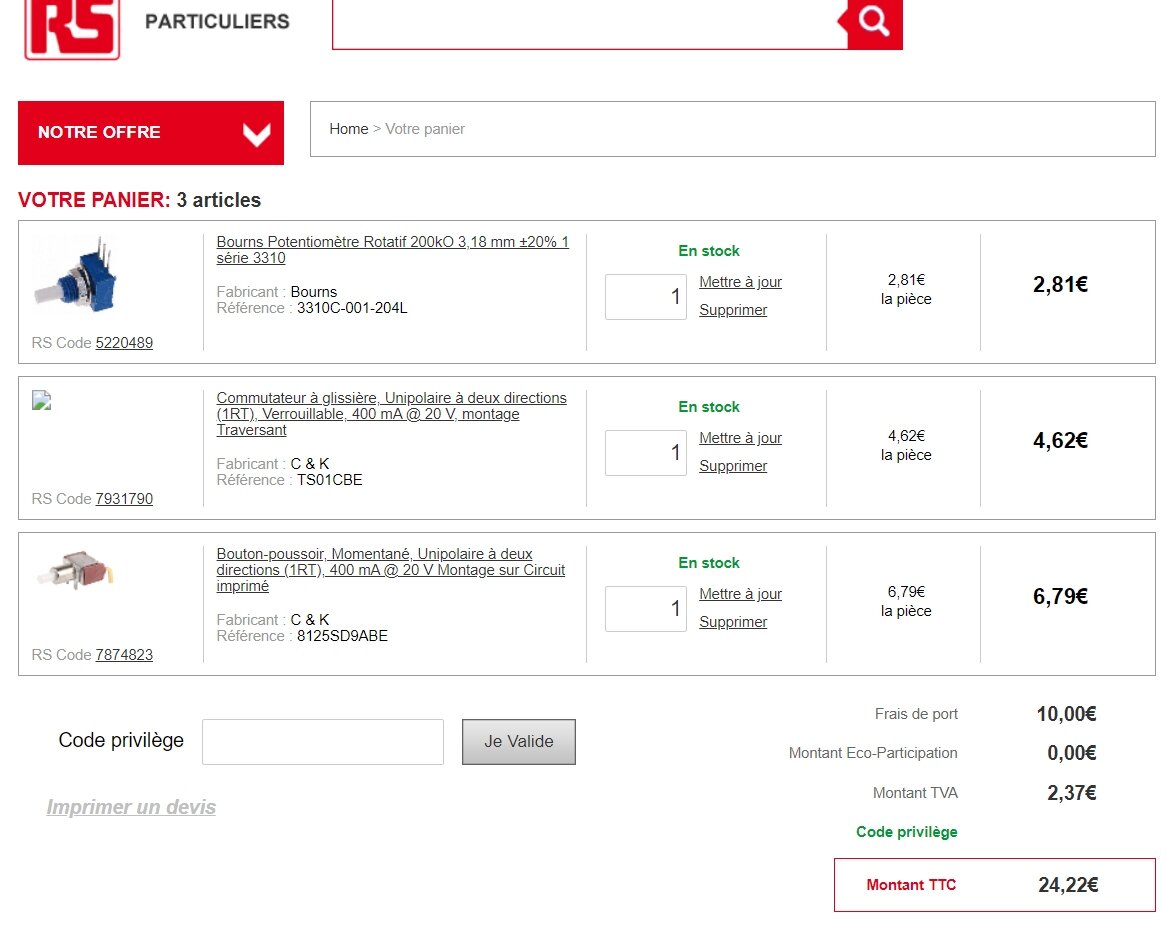The height and width of the screenshot is (926, 1166).
Task: Click the broken image of the slide switch
Action: click(x=42, y=401)
